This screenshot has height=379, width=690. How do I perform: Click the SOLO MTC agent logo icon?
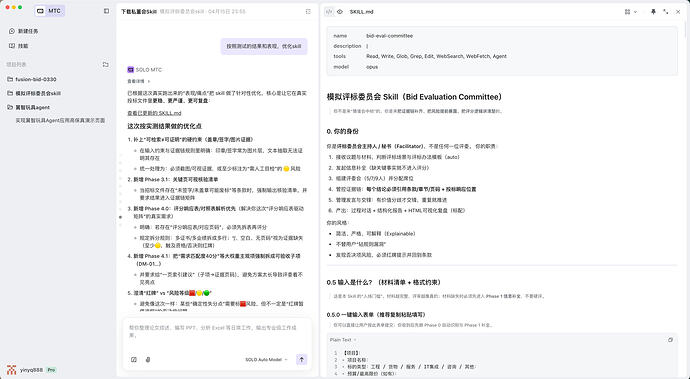[130, 70]
